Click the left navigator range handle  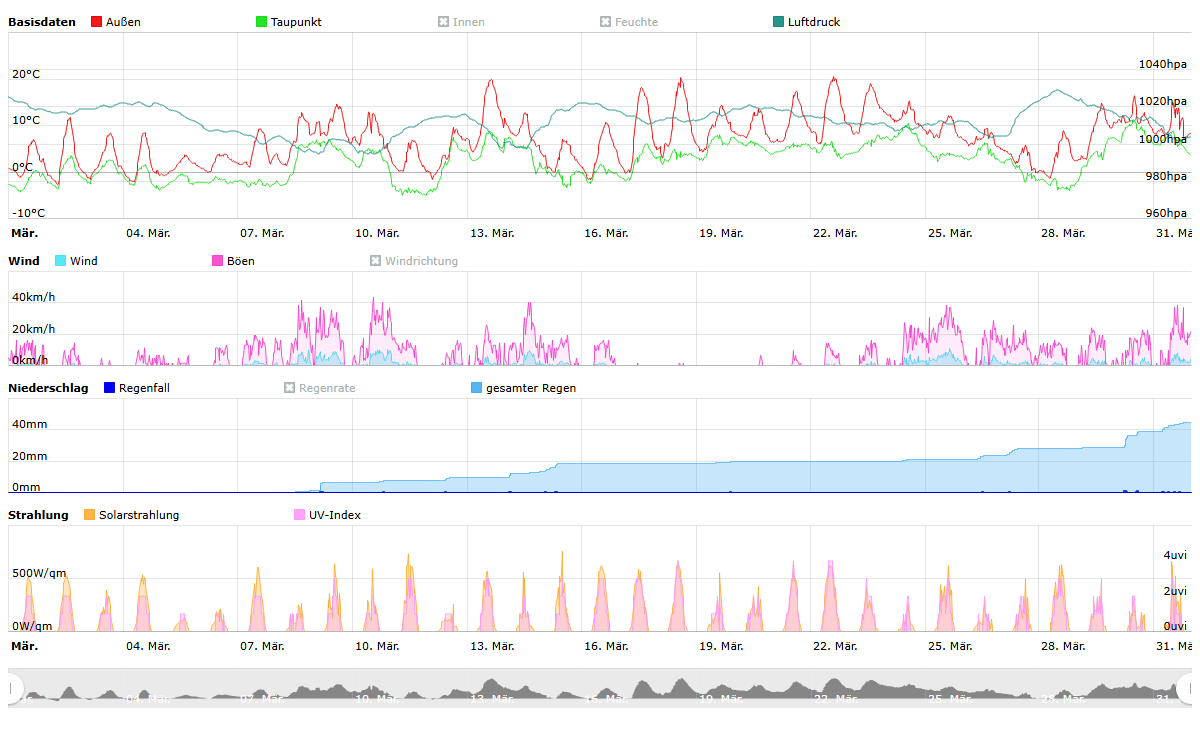click(x=12, y=688)
